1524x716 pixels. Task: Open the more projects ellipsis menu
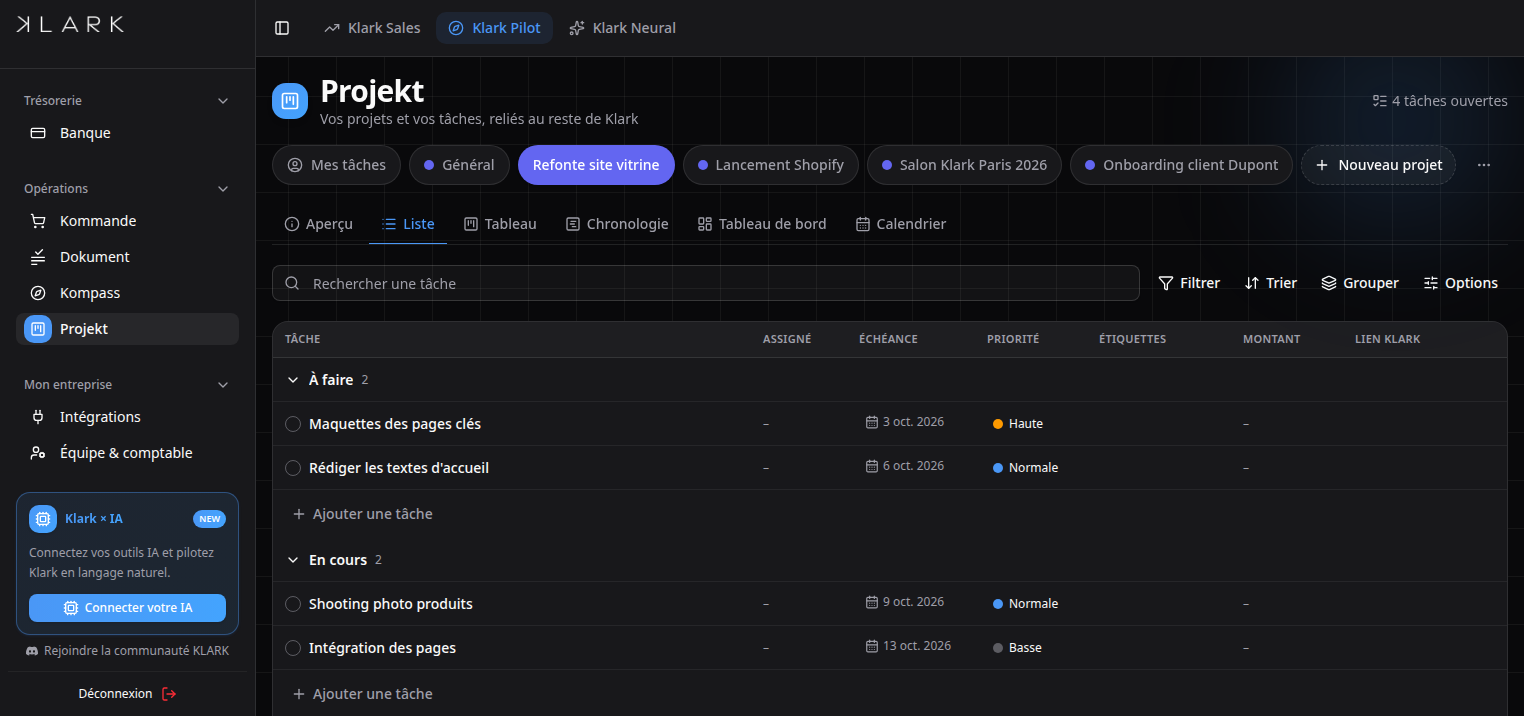tap(1484, 165)
